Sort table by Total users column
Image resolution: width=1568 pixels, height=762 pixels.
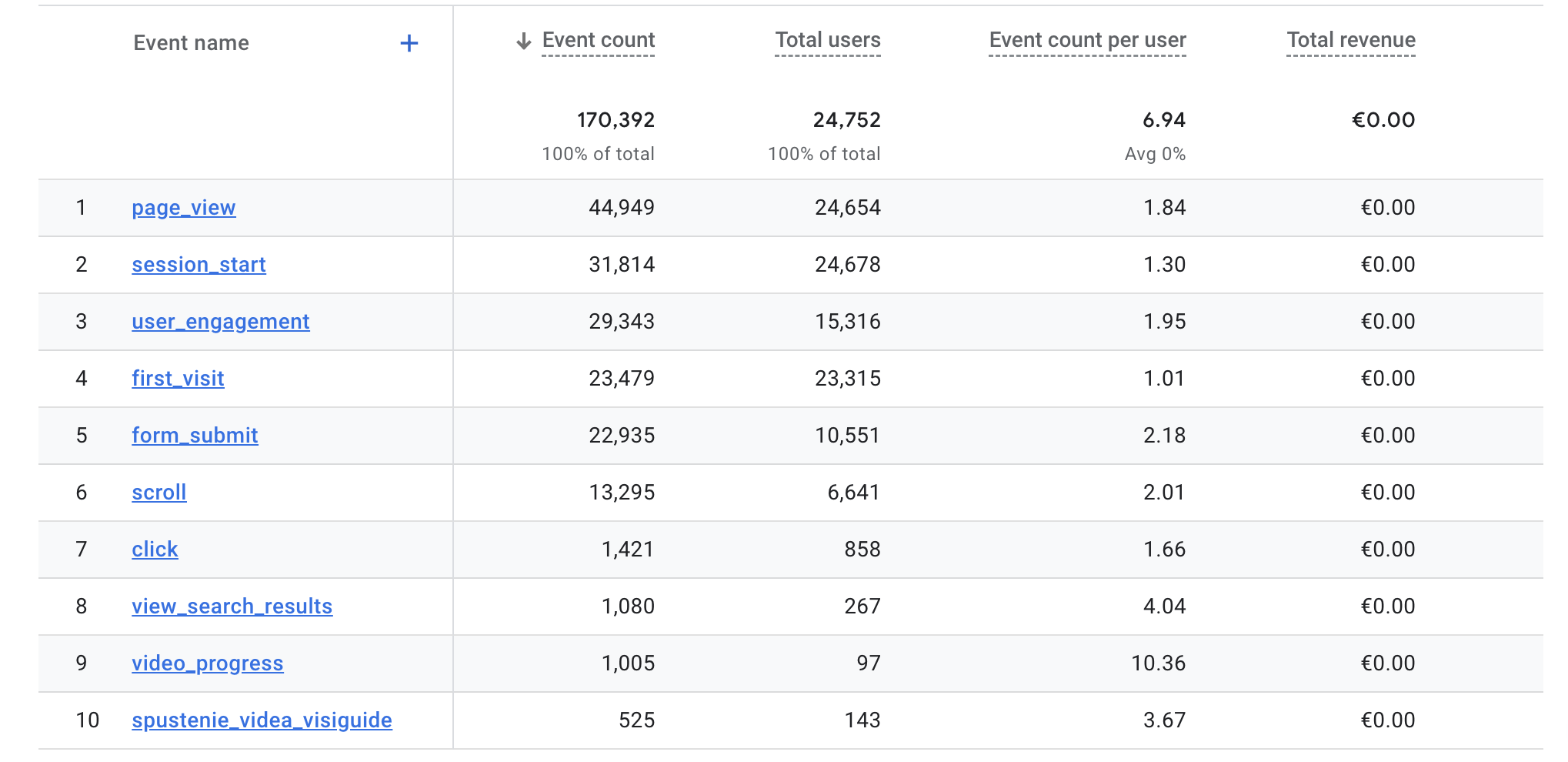[827, 41]
